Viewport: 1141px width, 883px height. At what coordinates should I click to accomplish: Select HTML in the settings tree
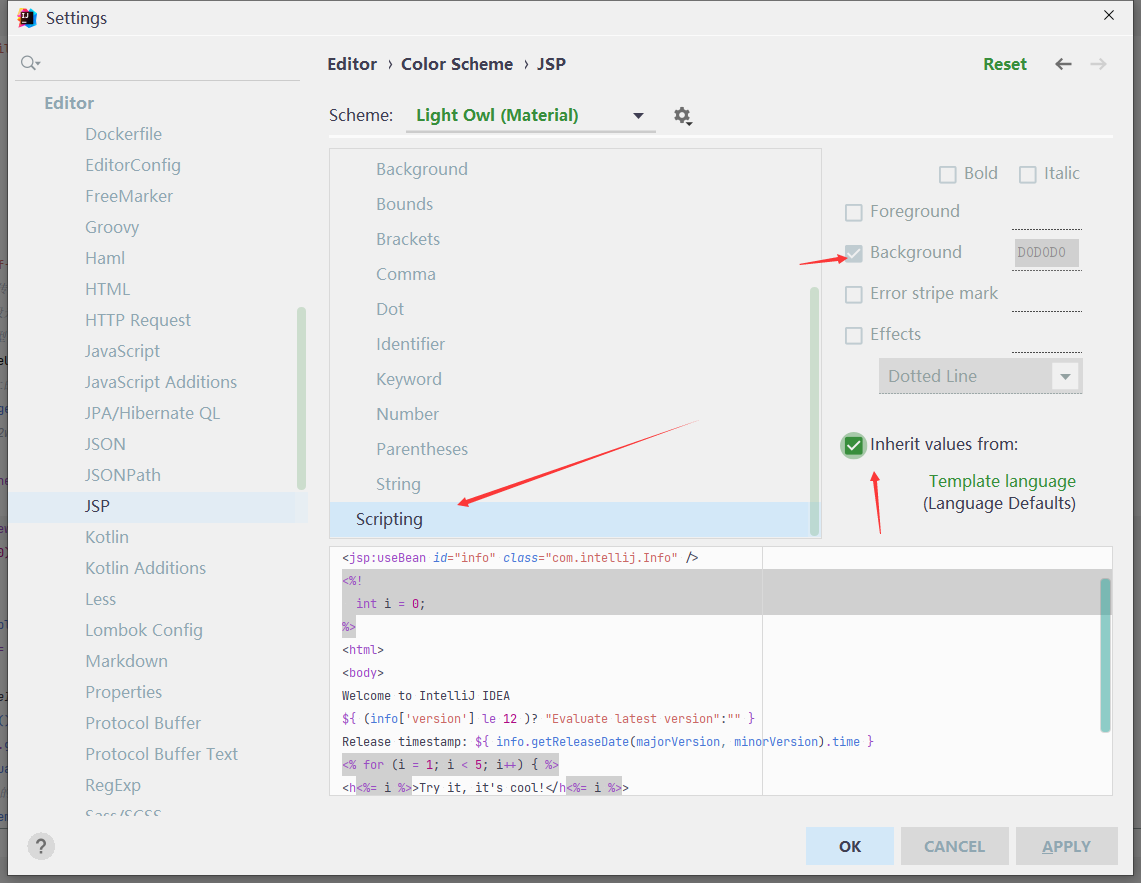tap(108, 289)
